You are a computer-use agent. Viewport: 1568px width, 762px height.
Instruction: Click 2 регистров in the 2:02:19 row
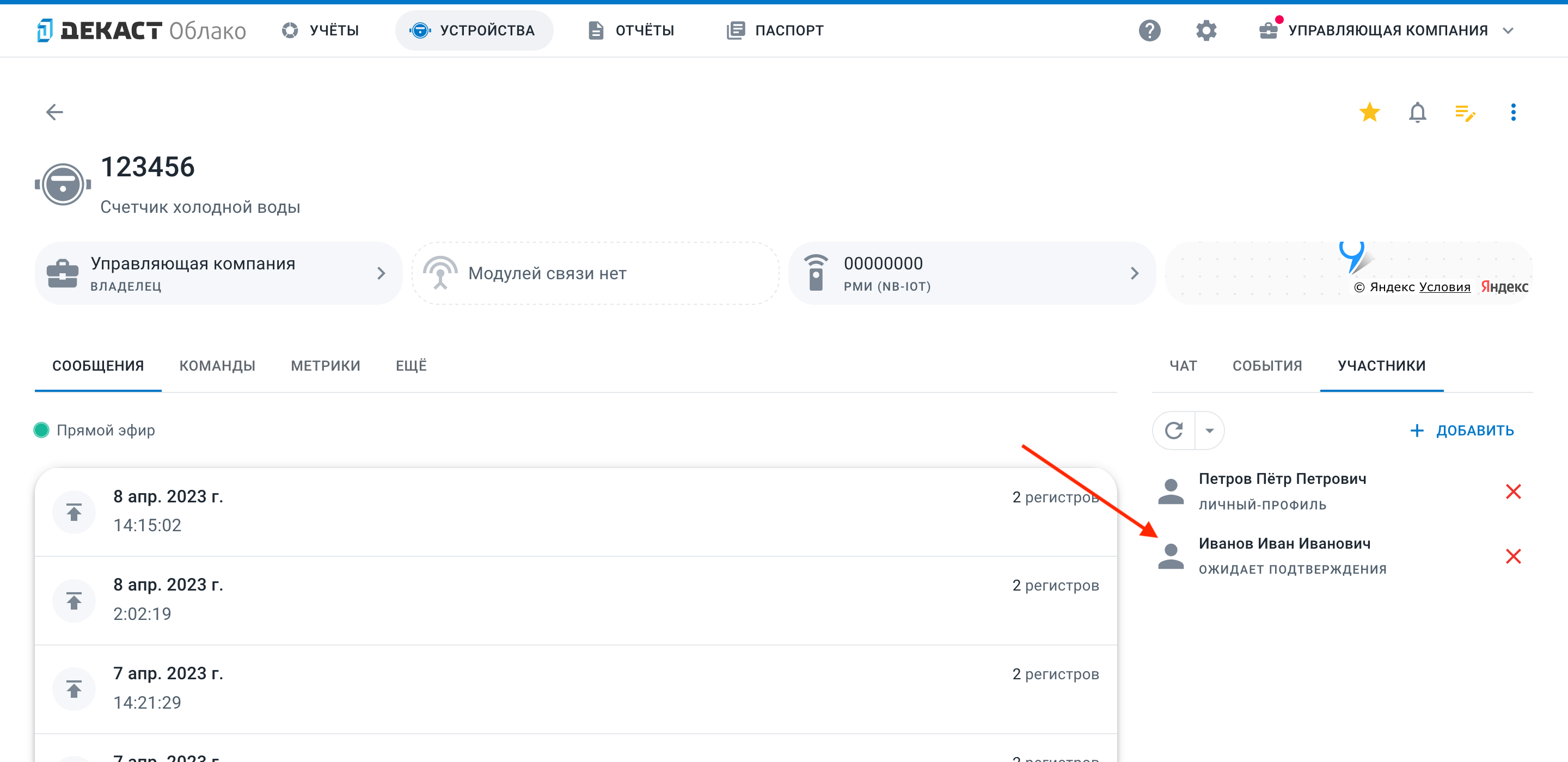click(1056, 586)
